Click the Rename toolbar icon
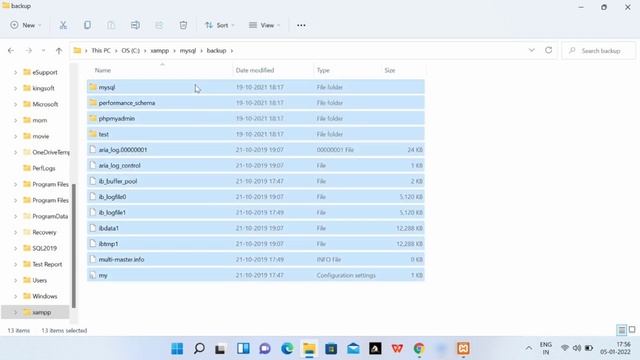Screen dimensions: 640x360 pos(135,25)
